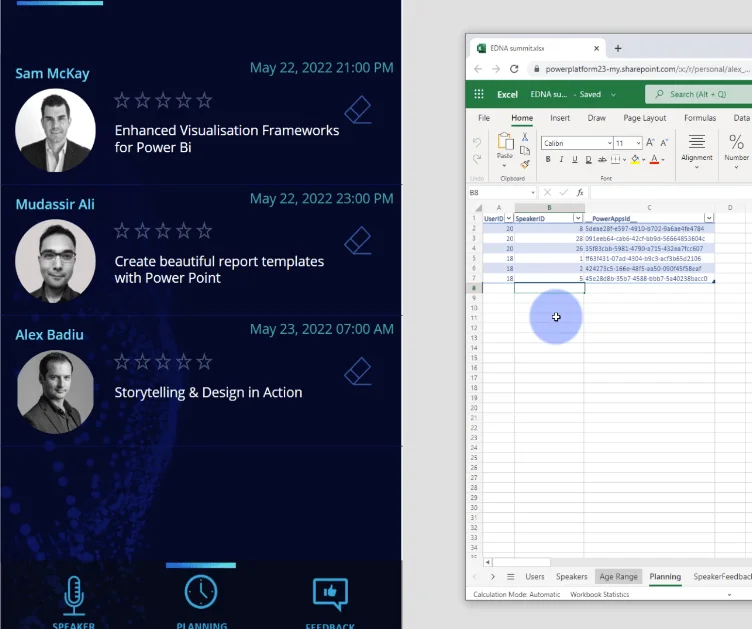752x629 pixels.
Task: Click the Redo arrow in Excel
Action: click(x=477, y=158)
